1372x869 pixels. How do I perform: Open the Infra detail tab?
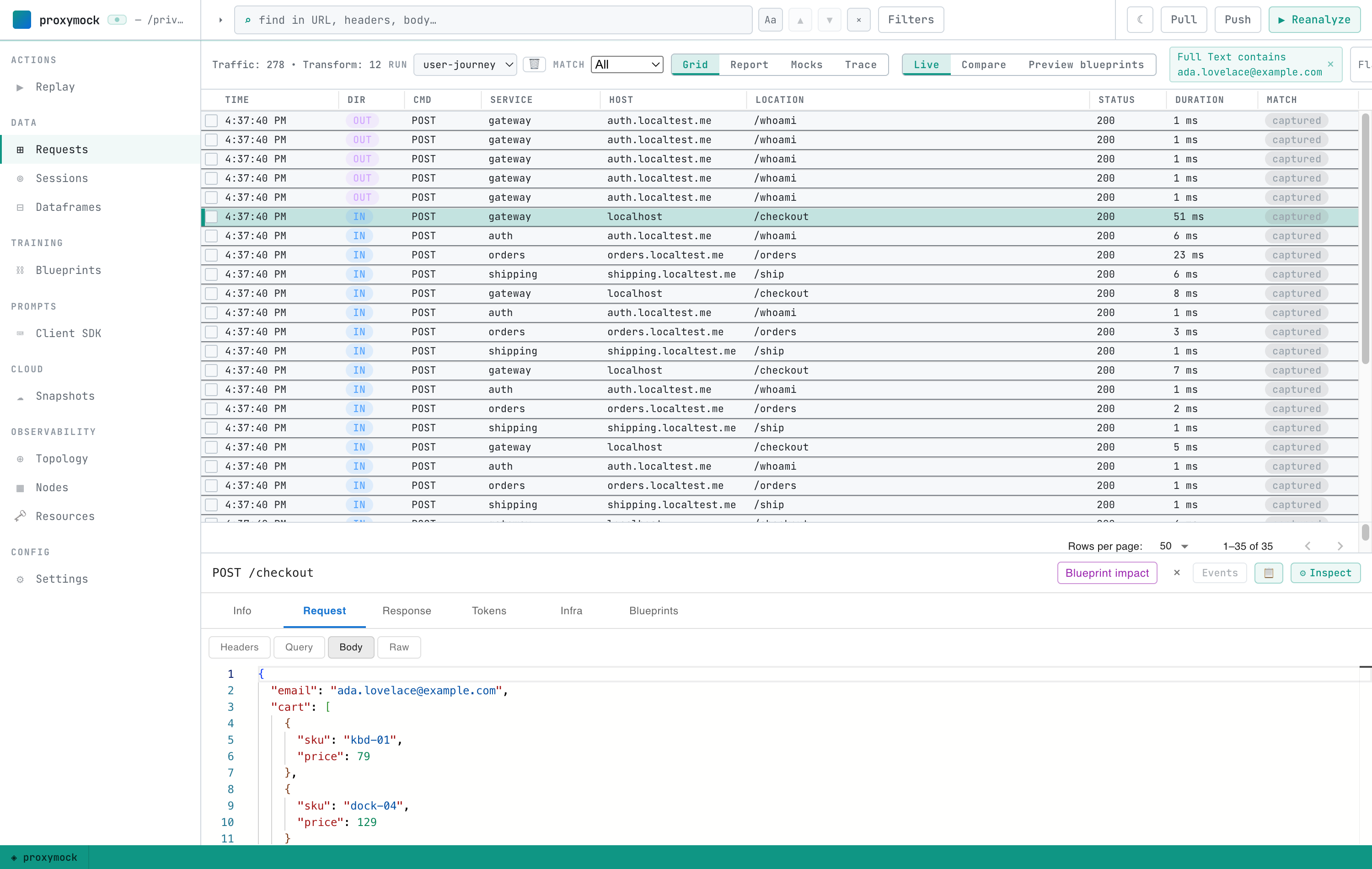click(571, 610)
